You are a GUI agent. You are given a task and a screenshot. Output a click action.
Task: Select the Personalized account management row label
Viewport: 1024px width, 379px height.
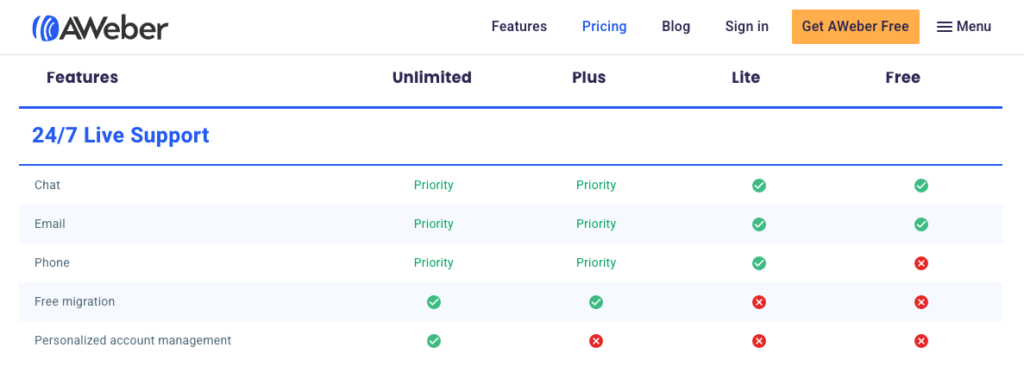133,340
